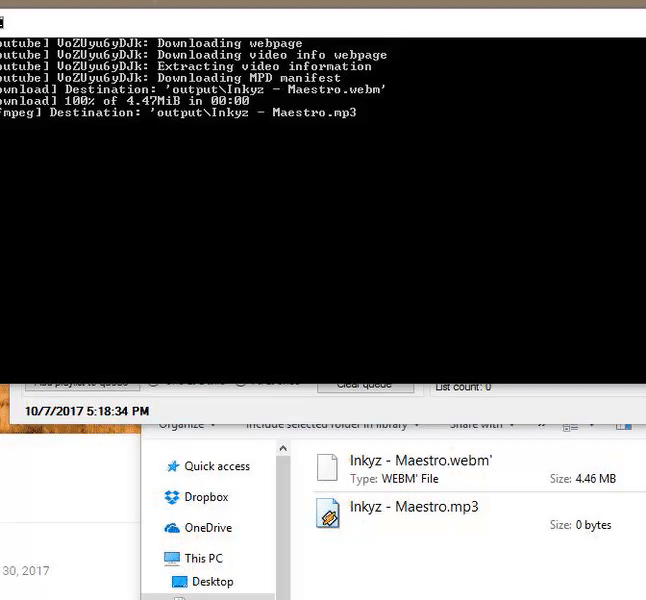
Task: Select the blank file icon of Maestro.webm'
Action: [327, 467]
